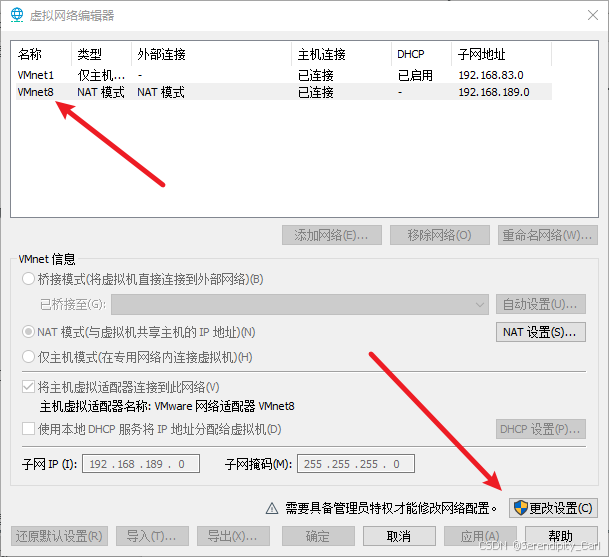609x557 pixels.
Task: Open the 已桥接至 dropdown
Action: pos(300,304)
